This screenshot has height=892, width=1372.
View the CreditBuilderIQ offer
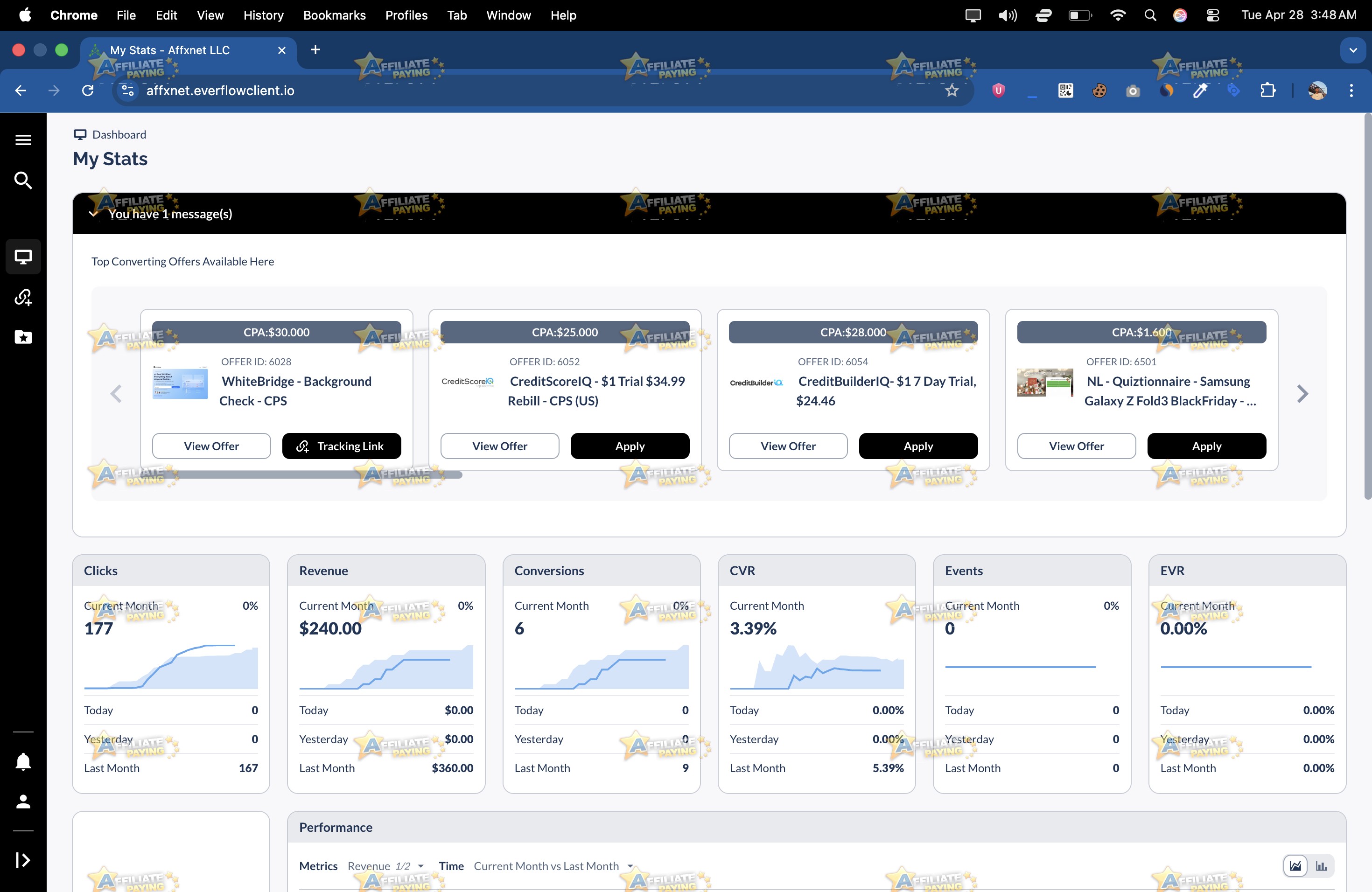click(x=788, y=446)
